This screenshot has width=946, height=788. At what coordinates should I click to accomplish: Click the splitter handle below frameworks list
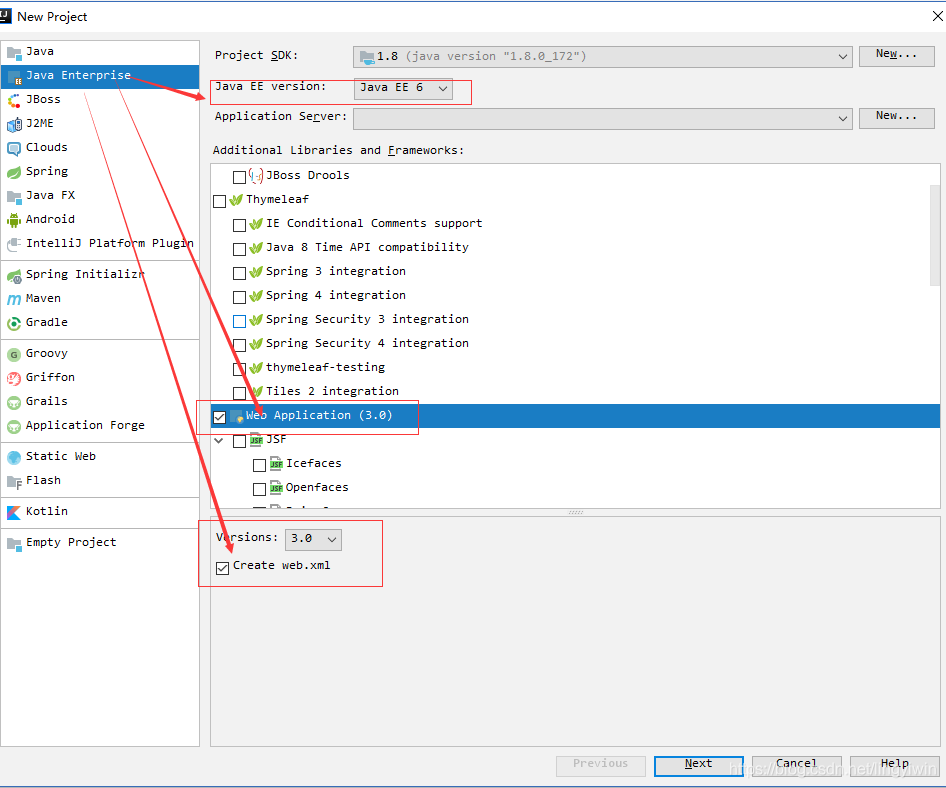pyautogui.click(x=576, y=512)
